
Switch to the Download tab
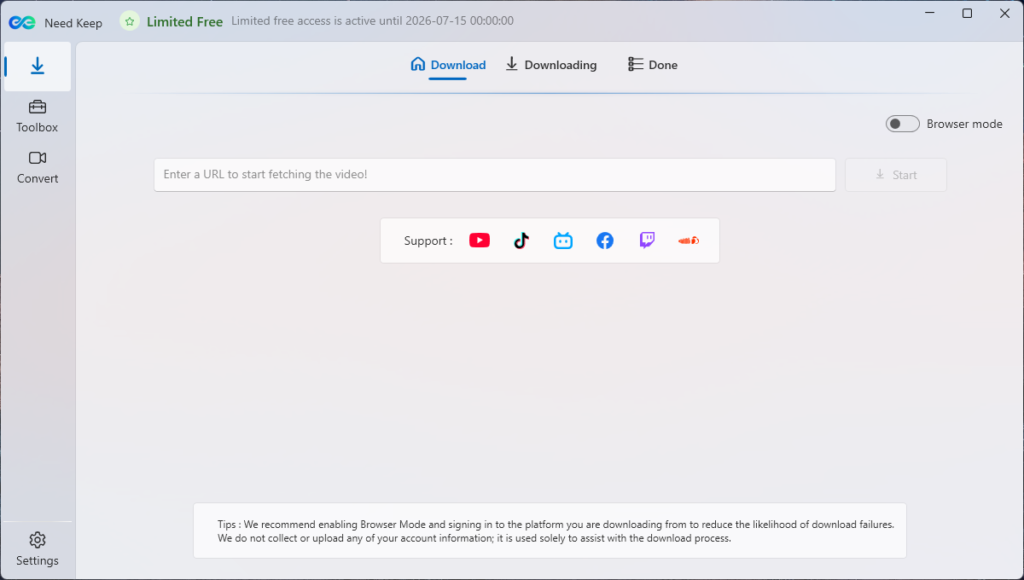(448, 65)
